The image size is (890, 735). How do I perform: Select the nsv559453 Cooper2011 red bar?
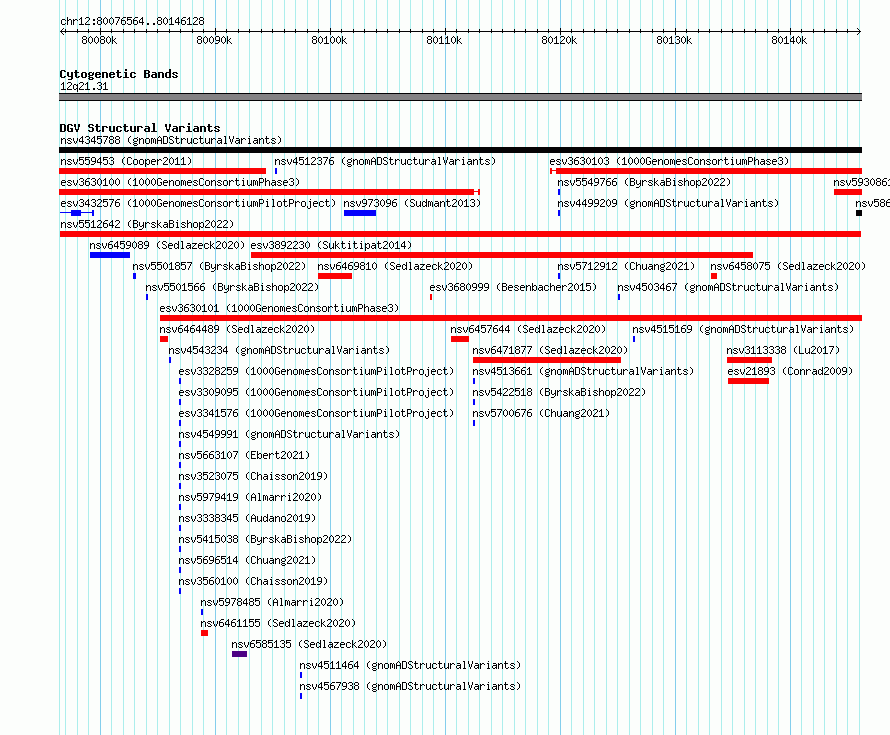click(x=162, y=171)
